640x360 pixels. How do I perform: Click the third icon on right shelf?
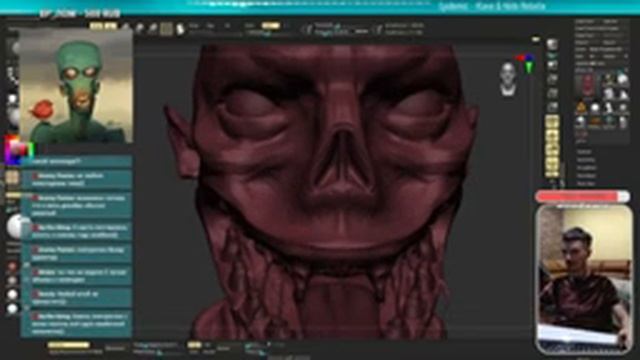click(552, 65)
